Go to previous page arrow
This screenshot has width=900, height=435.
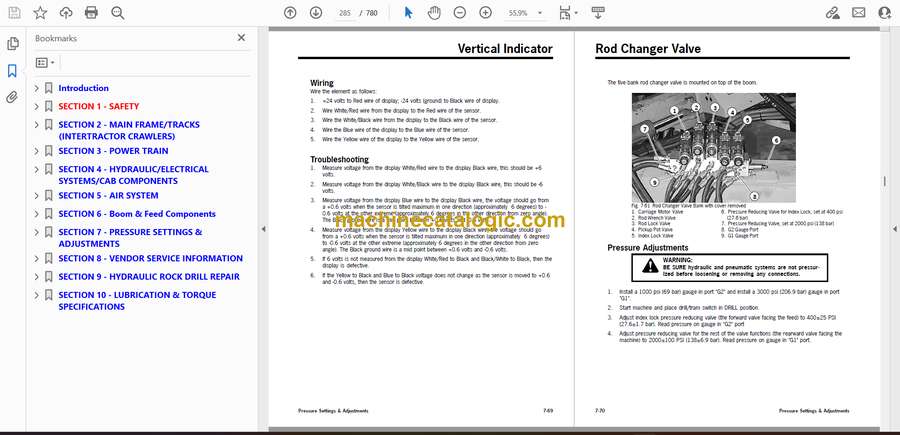click(290, 13)
